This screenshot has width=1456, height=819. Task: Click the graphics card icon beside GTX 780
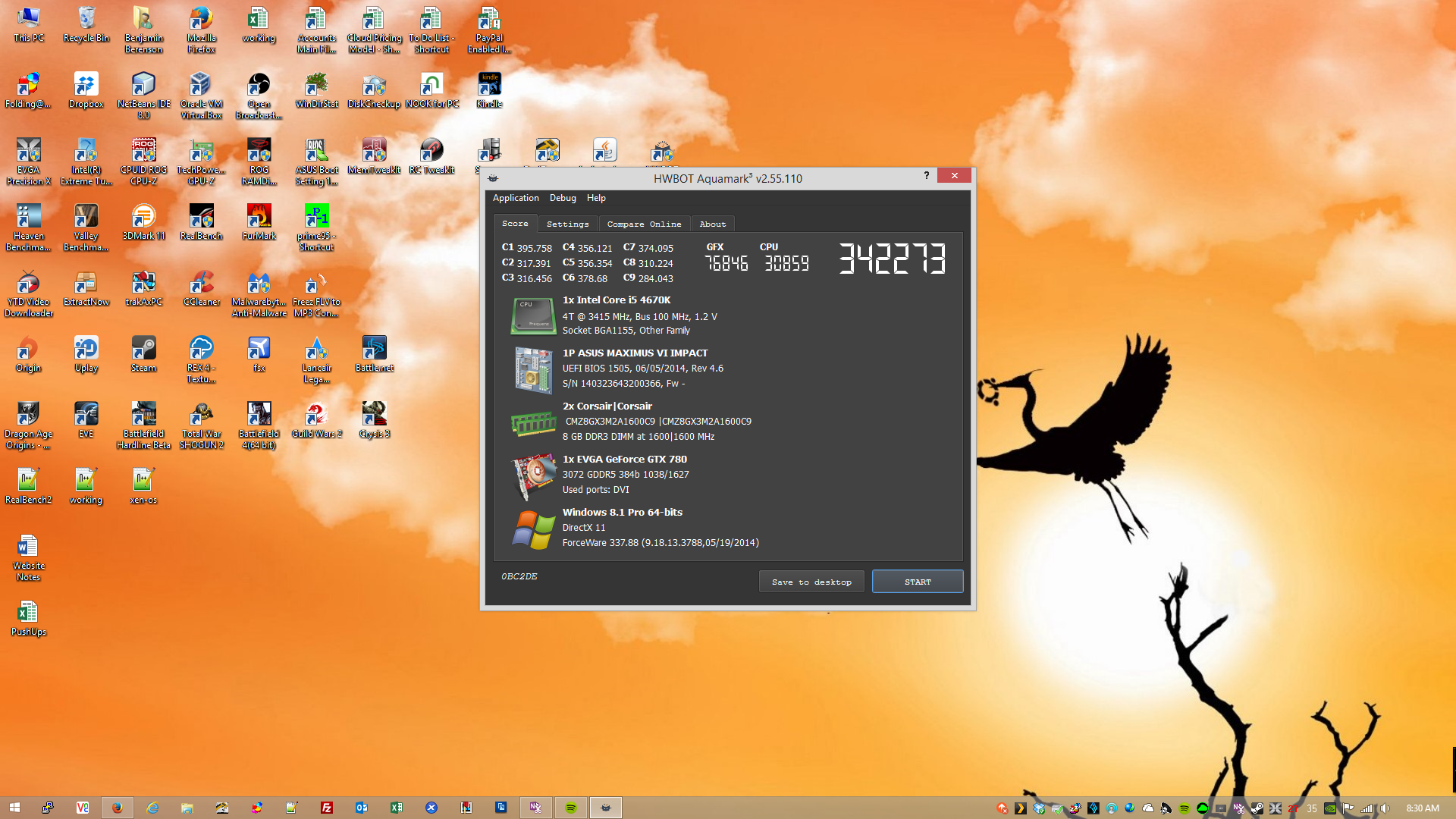pyautogui.click(x=533, y=476)
